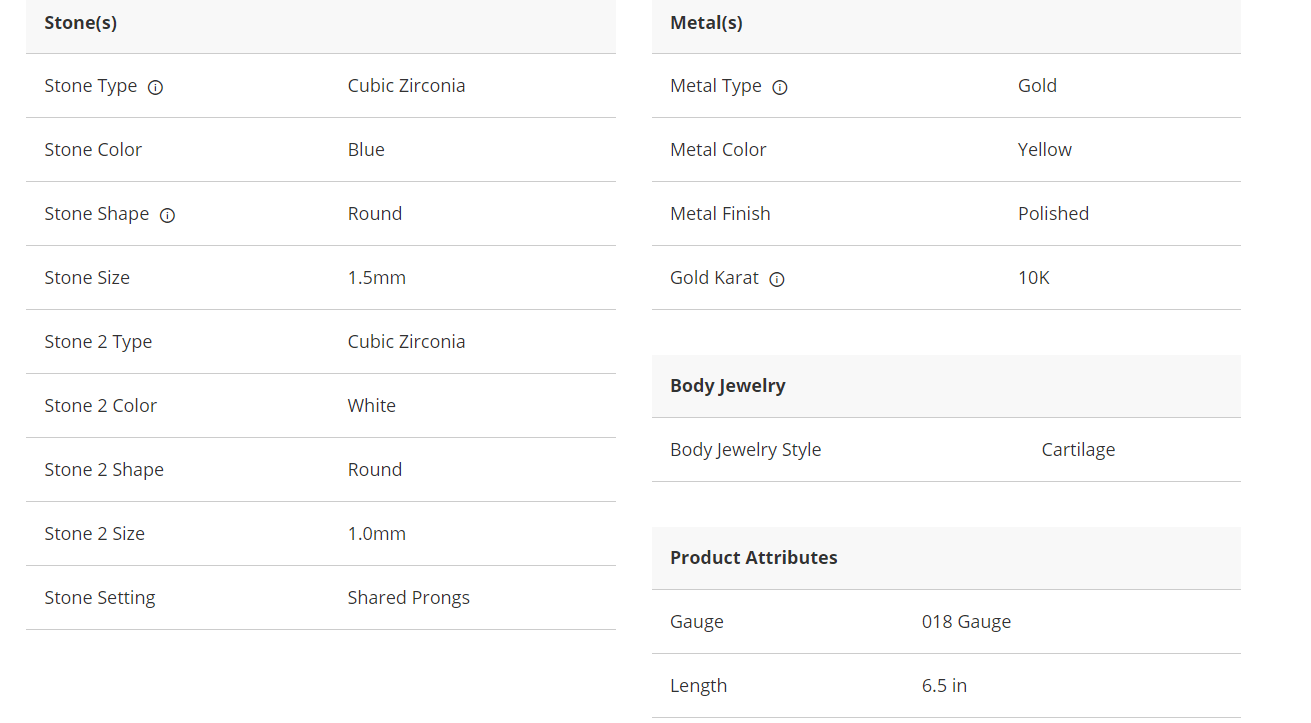The width and height of the screenshot is (1311, 723).
Task: Open info icon next to Gold Karat
Action: (x=777, y=279)
